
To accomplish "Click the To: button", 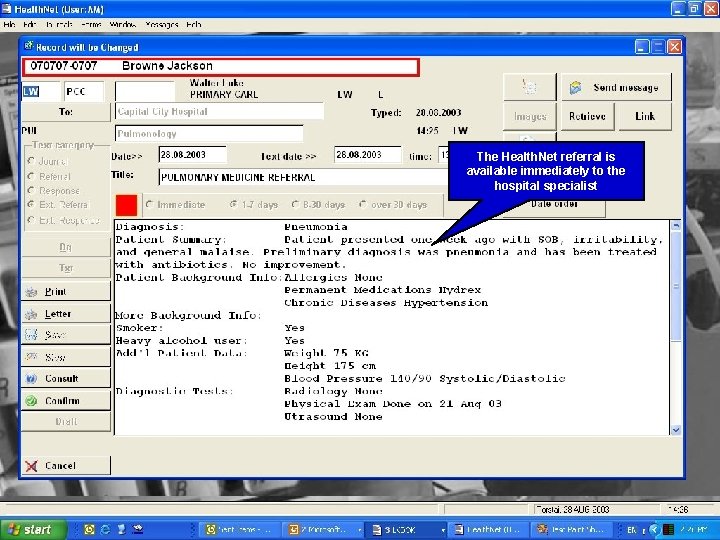I will click(66, 112).
